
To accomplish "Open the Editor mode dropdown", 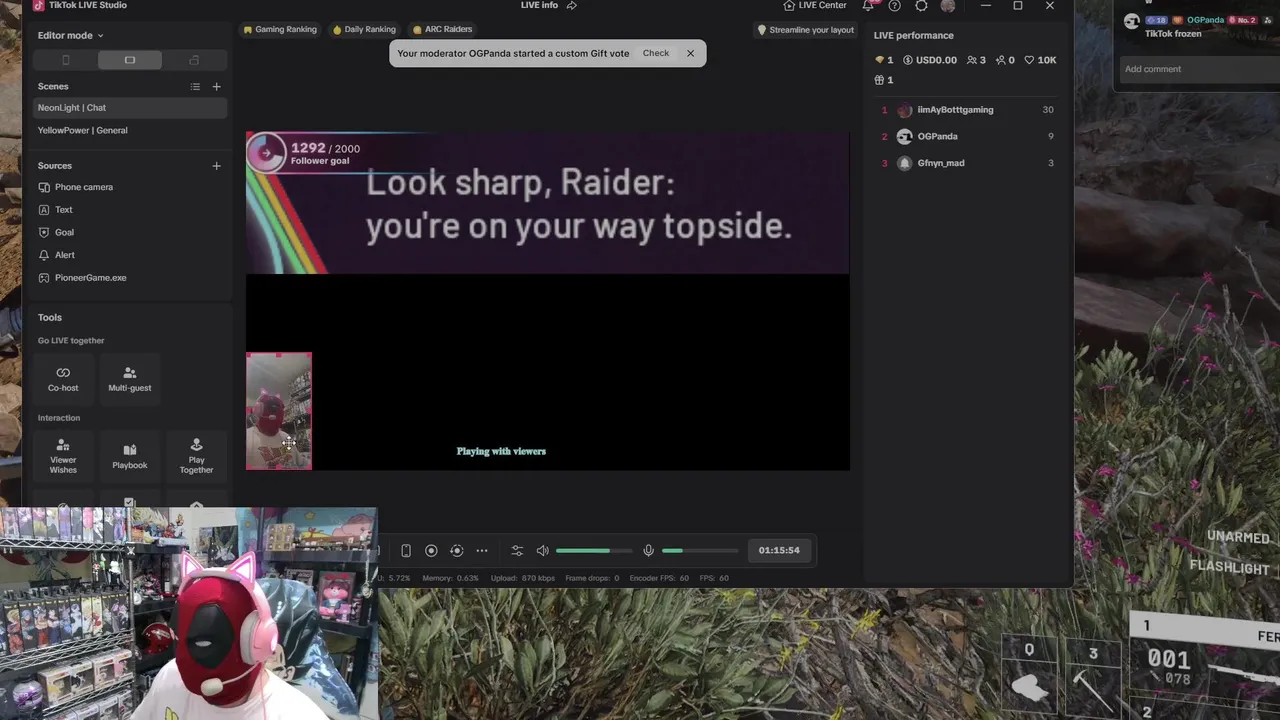I will (x=70, y=35).
